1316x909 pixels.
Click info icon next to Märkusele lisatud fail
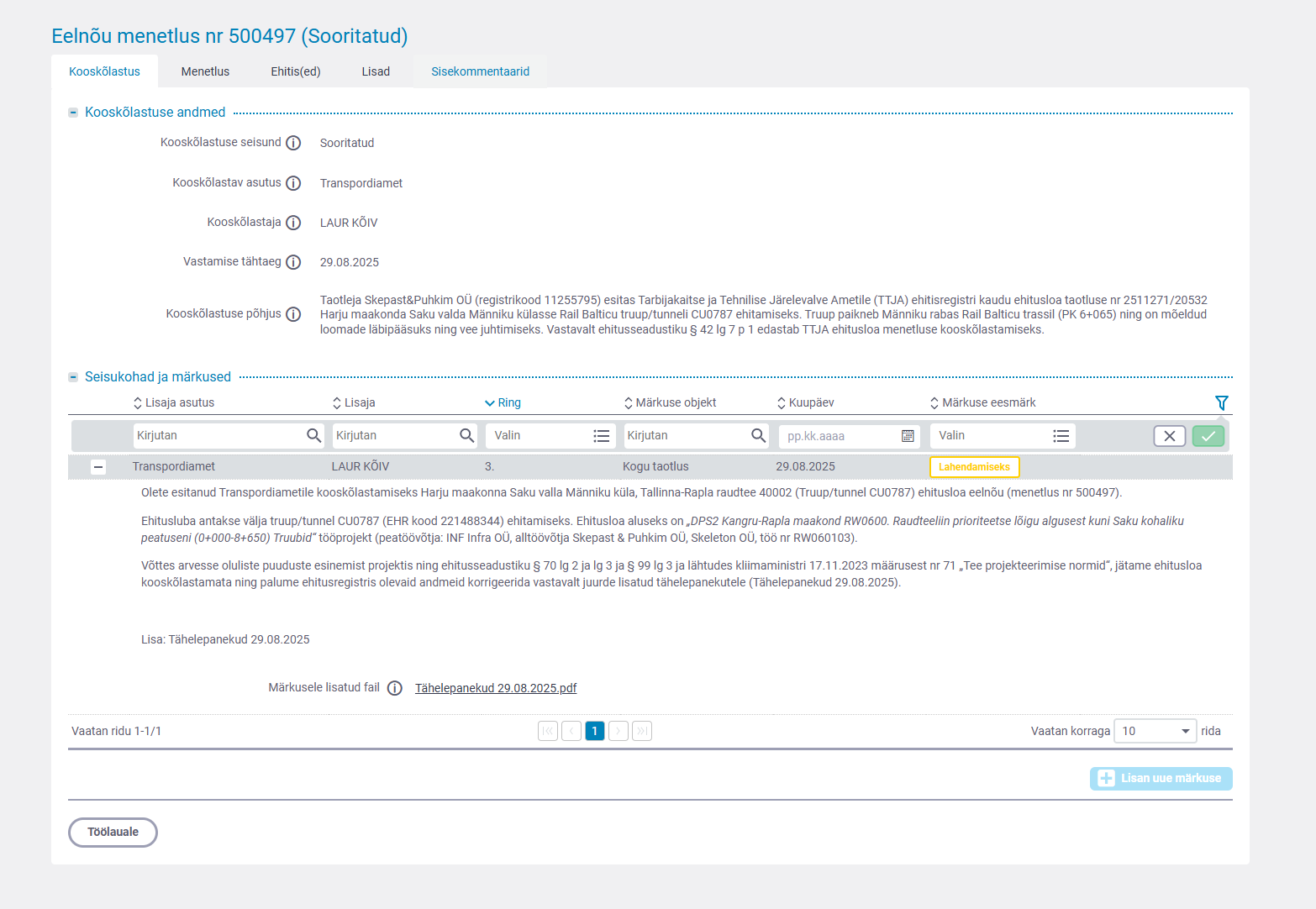click(x=394, y=688)
